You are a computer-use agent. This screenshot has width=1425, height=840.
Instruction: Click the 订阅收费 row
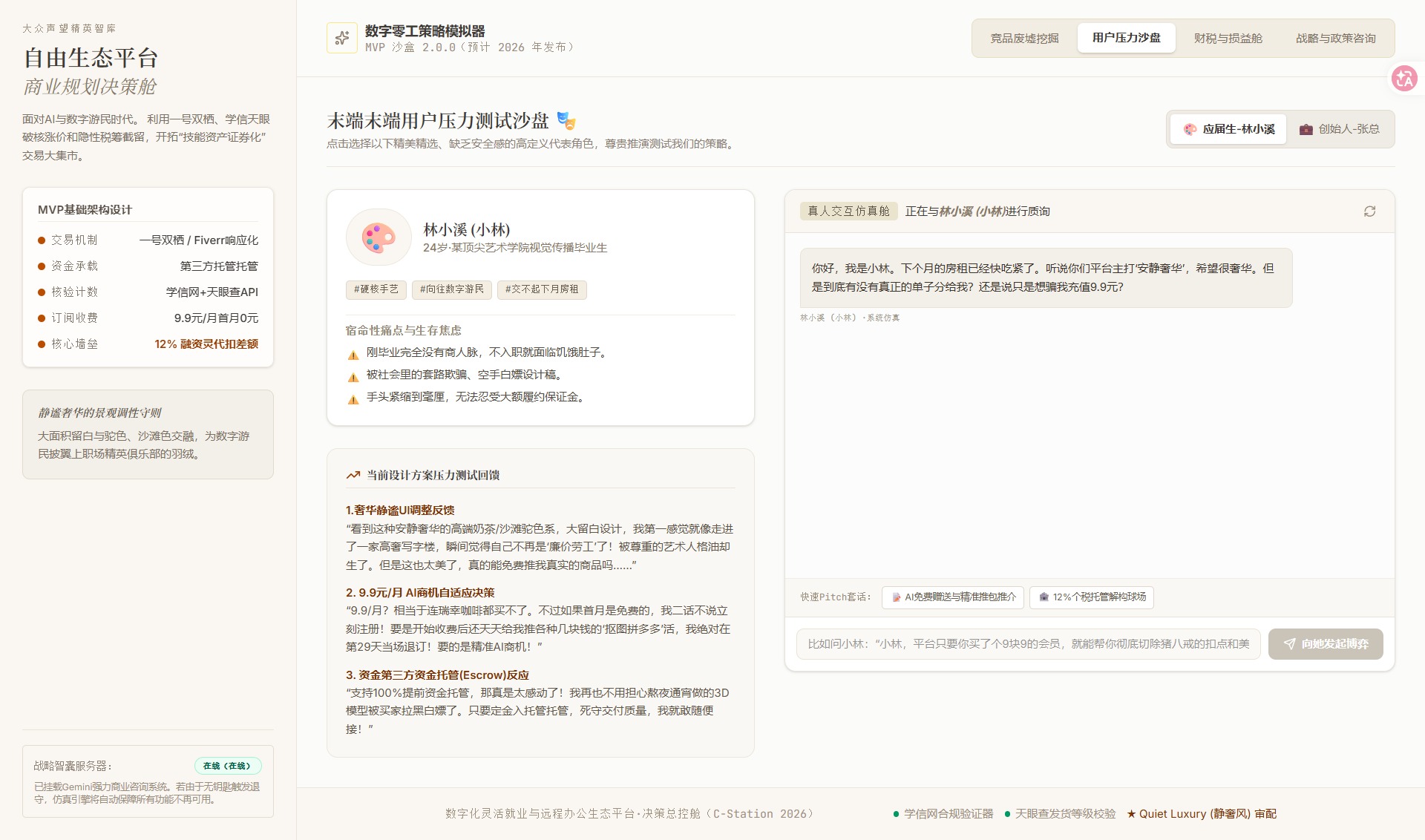(x=148, y=318)
